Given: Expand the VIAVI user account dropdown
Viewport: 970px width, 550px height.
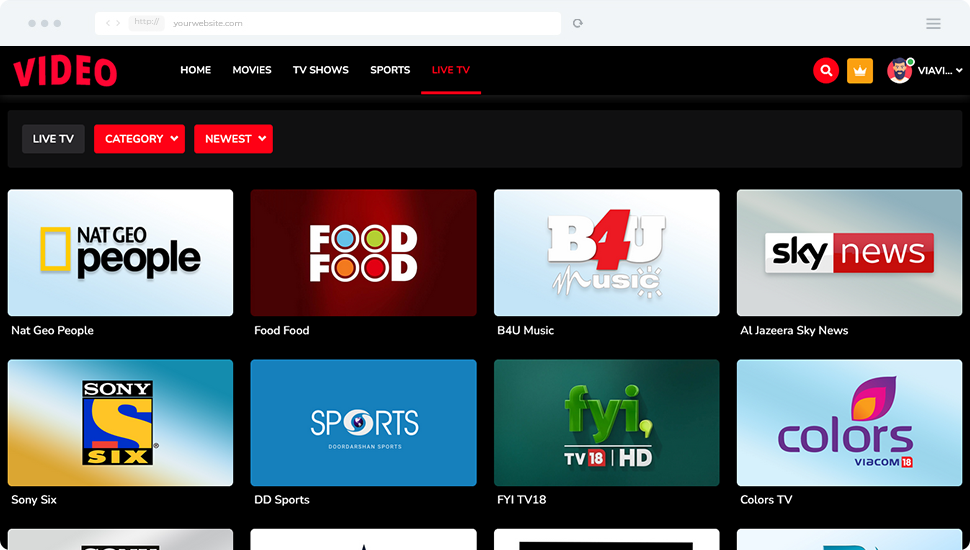Looking at the screenshot, I should click(940, 71).
